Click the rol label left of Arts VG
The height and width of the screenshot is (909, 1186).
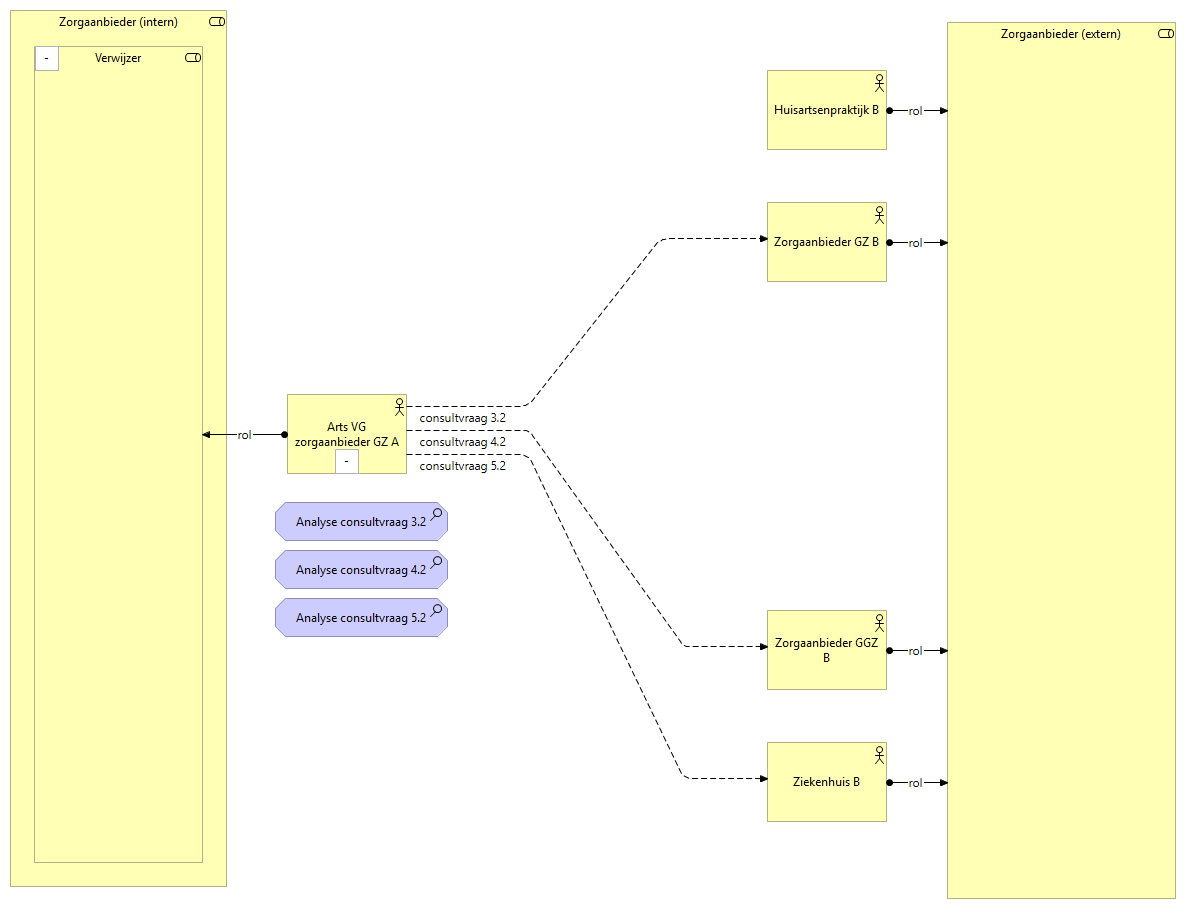[x=244, y=435]
